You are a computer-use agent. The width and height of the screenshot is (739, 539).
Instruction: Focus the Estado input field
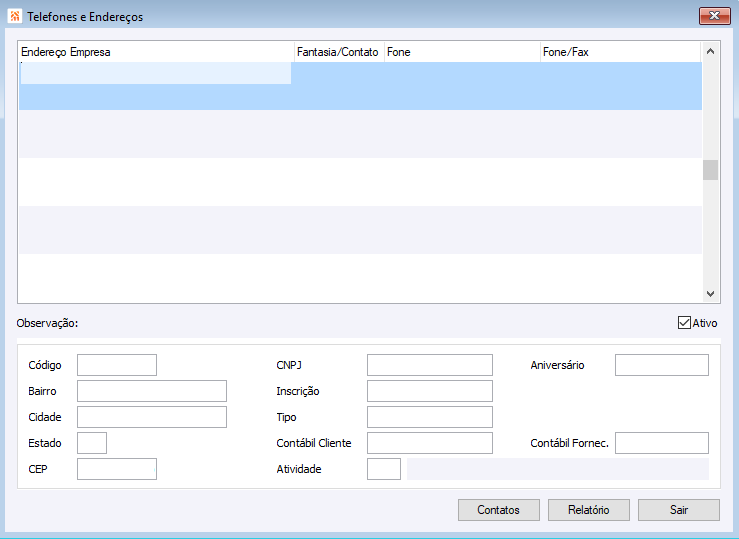tap(92, 443)
